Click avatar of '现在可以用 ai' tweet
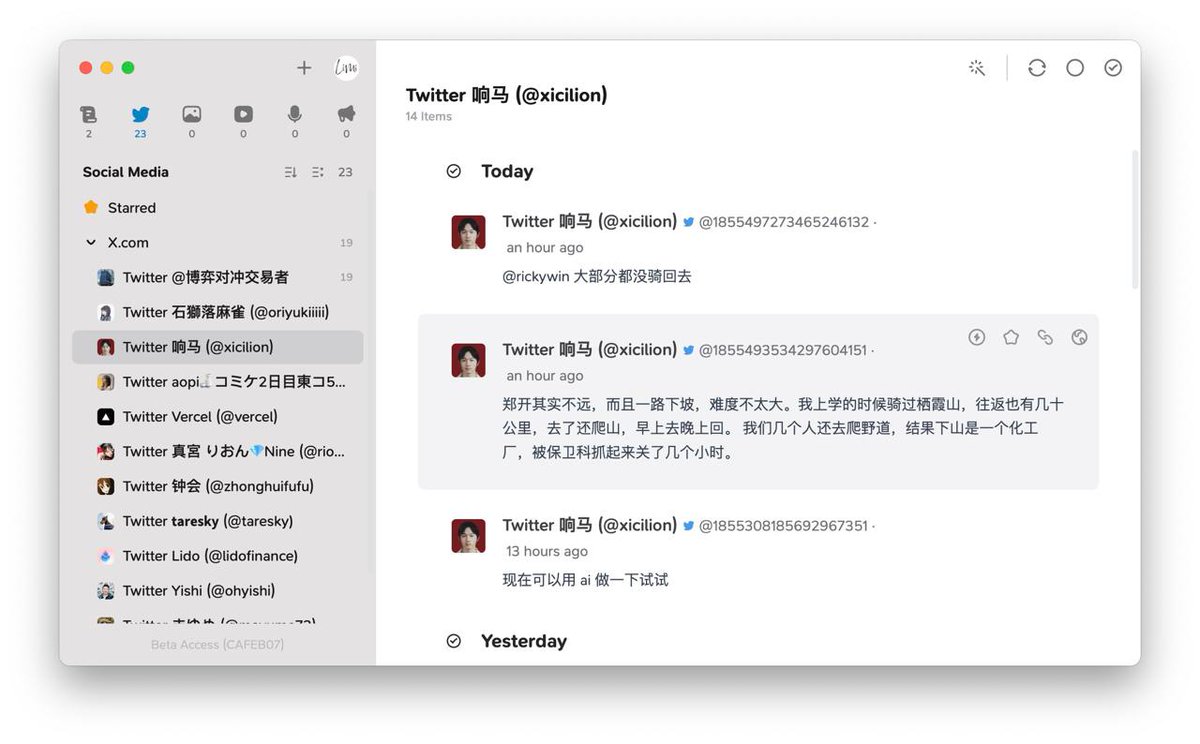The height and width of the screenshot is (744, 1200). pos(469,536)
